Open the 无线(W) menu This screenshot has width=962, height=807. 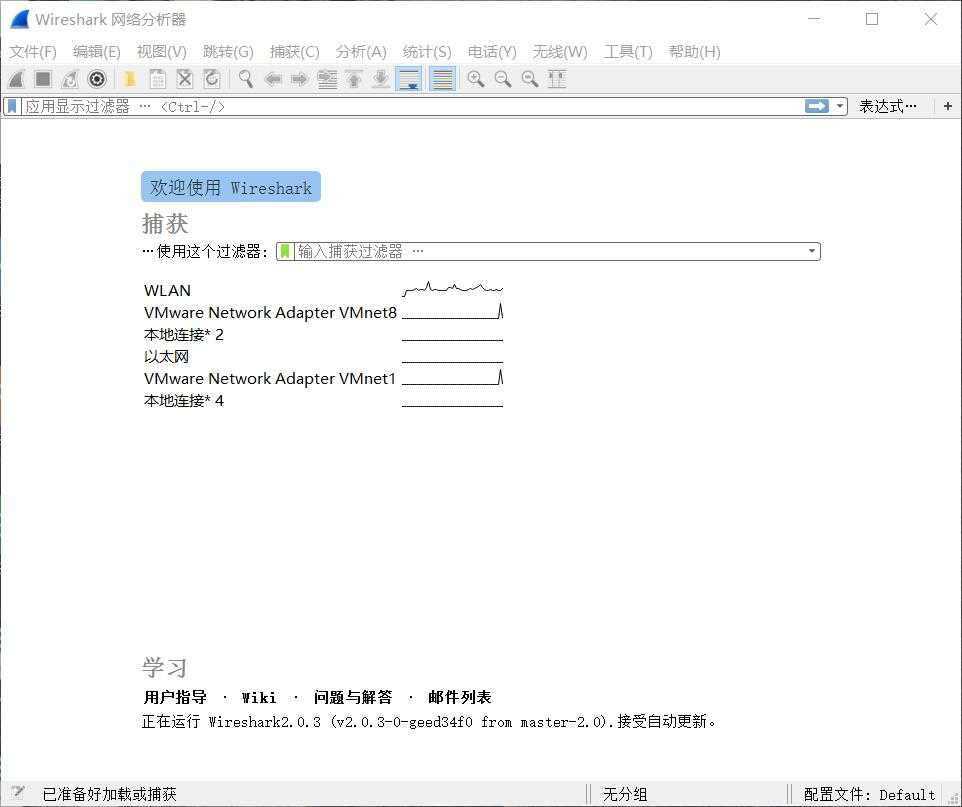(x=560, y=52)
